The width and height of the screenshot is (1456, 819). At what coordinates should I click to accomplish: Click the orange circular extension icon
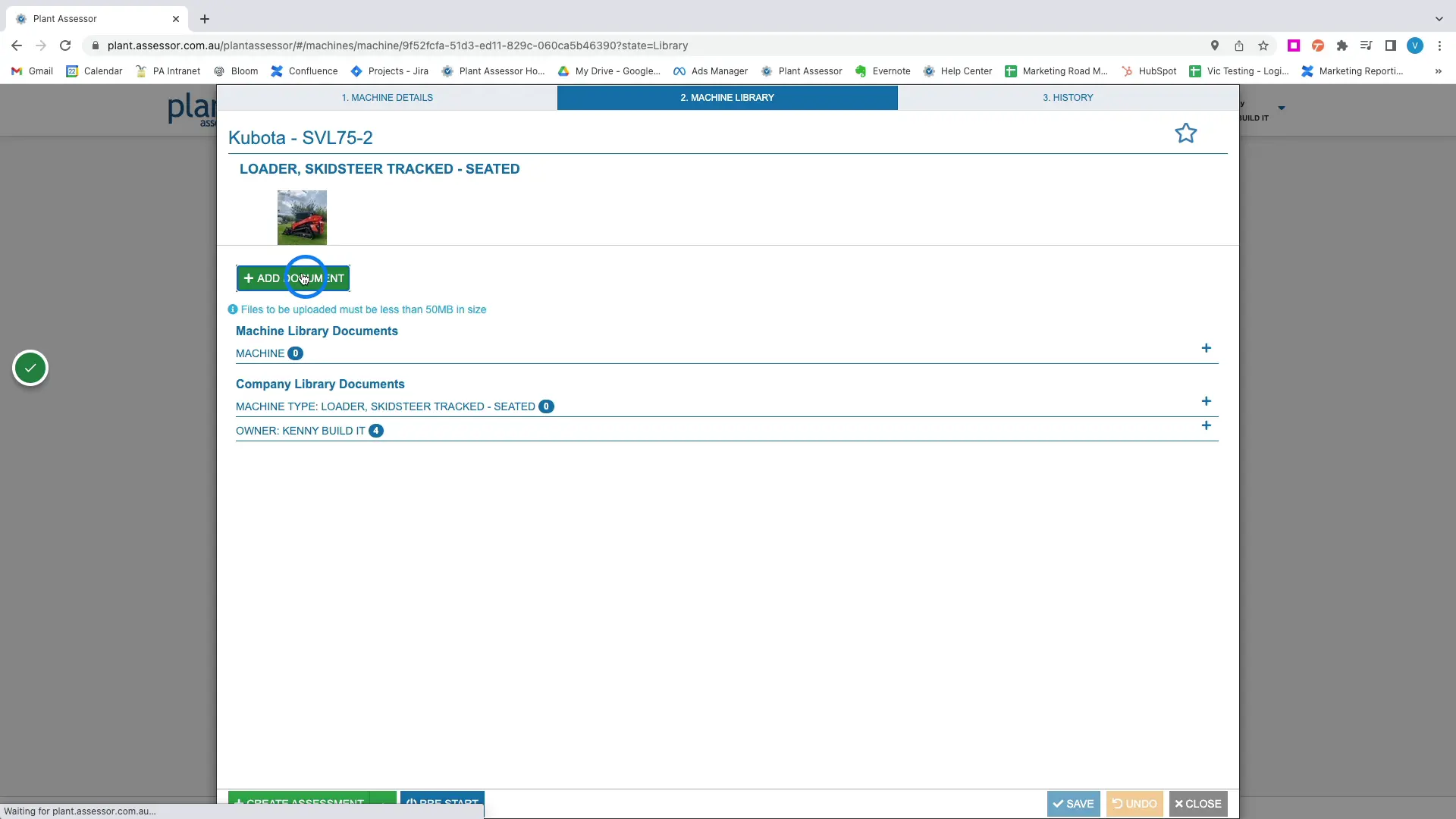[1318, 45]
